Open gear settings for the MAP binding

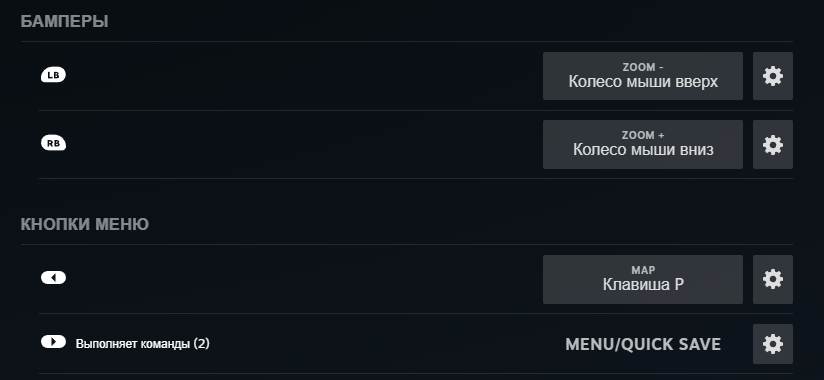[772, 279]
